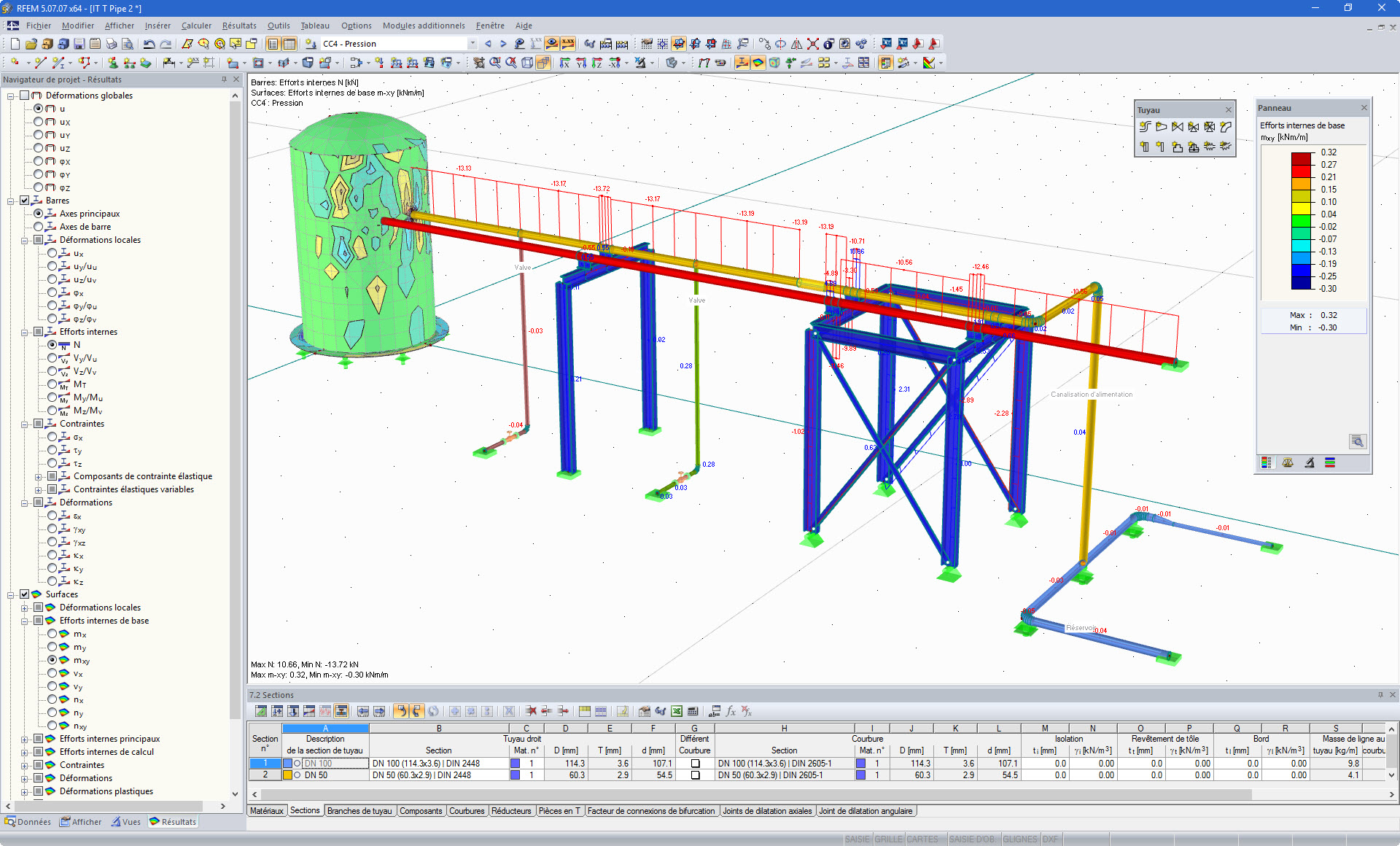Click the color scale icon at Panneau bottom
Screen dimensions: 1400x846
coord(1267,462)
